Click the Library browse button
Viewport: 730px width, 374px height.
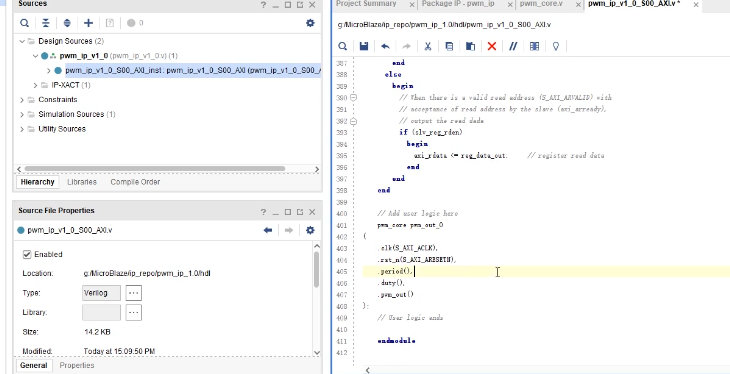(x=134, y=313)
